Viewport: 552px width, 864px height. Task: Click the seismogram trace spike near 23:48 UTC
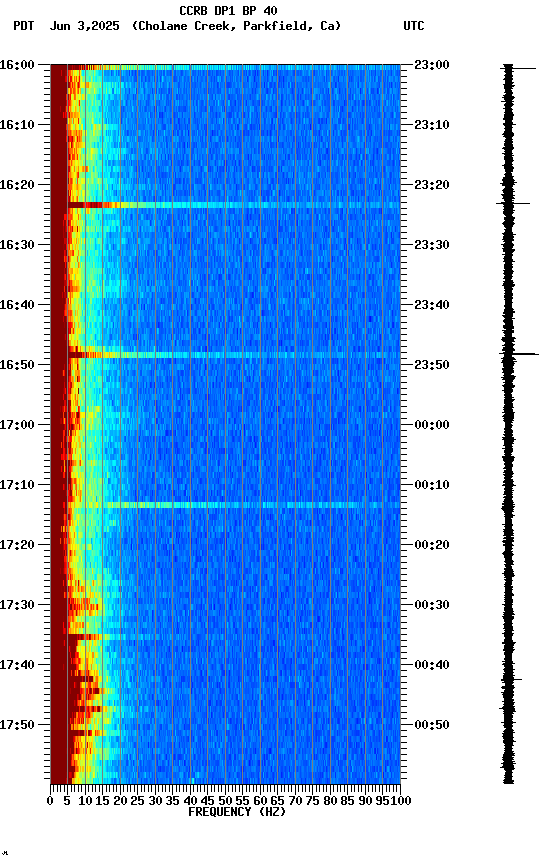click(519, 354)
